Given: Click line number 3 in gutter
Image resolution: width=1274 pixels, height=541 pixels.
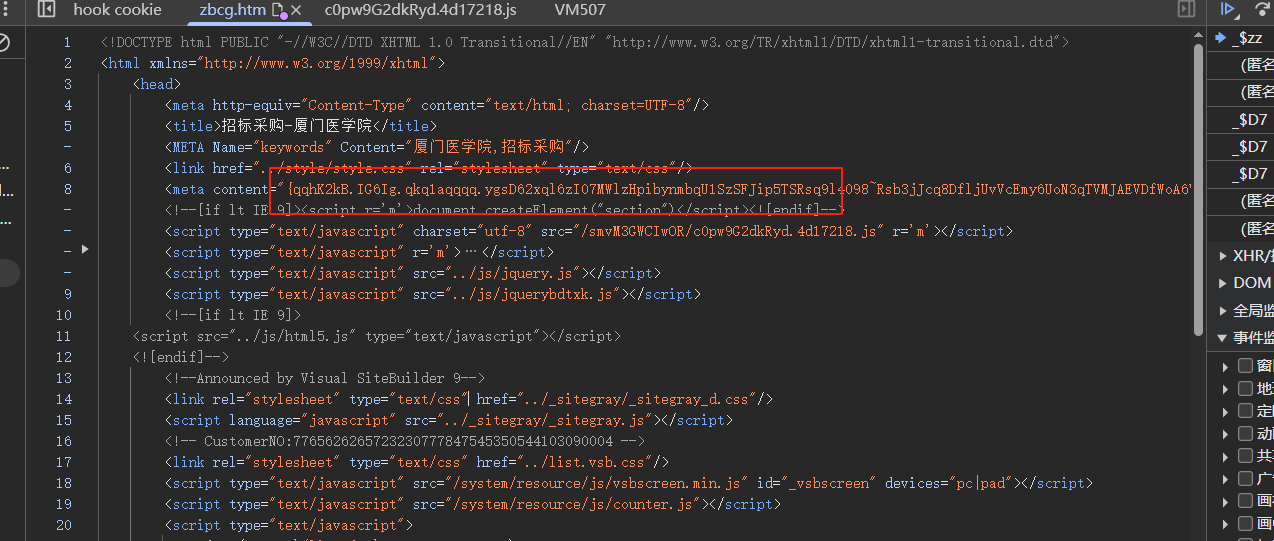Looking at the screenshot, I should [x=67, y=84].
